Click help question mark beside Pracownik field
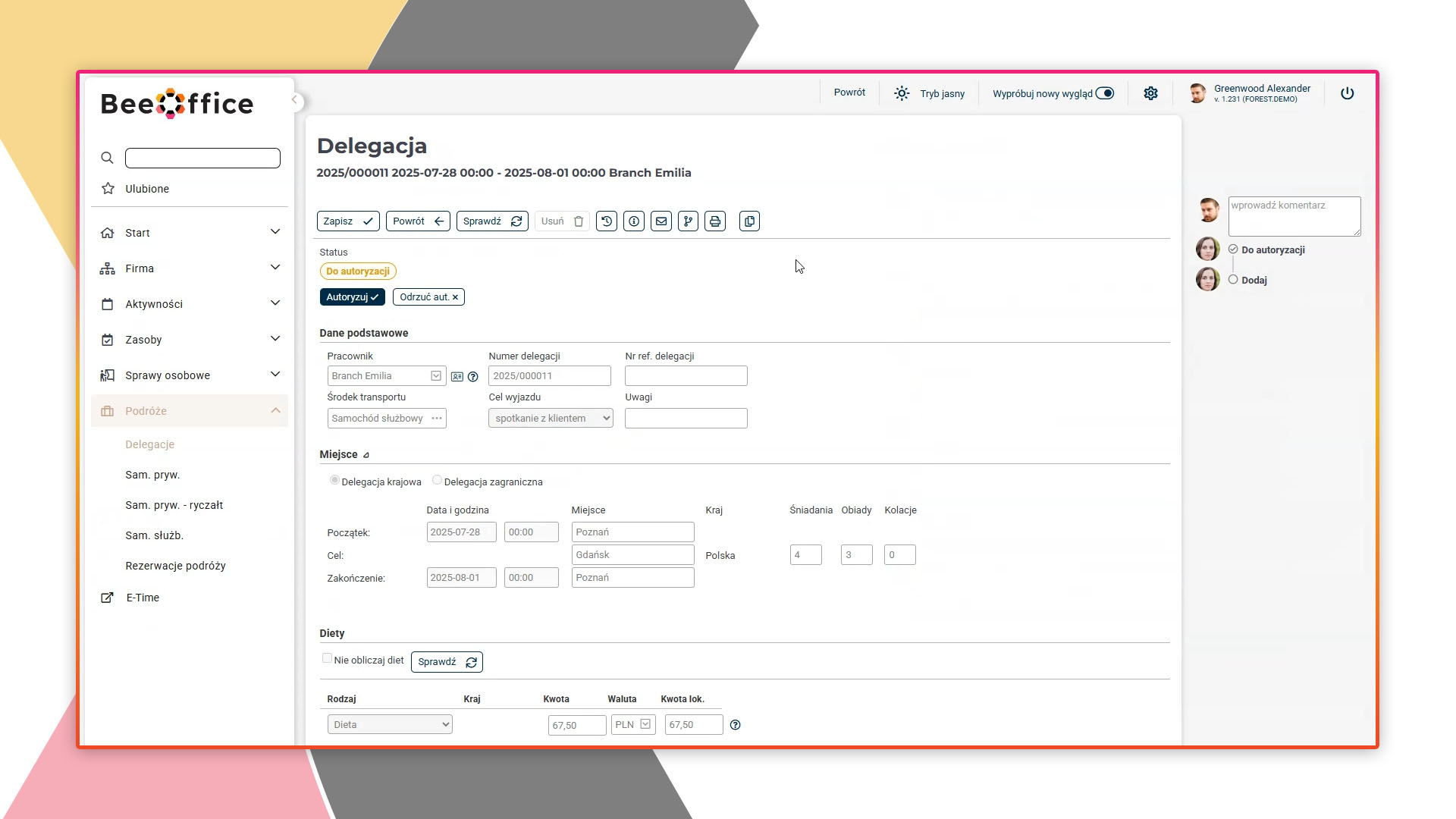Image resolution: width=1456 pixels, height=819 pixels. tap(473, 377)
